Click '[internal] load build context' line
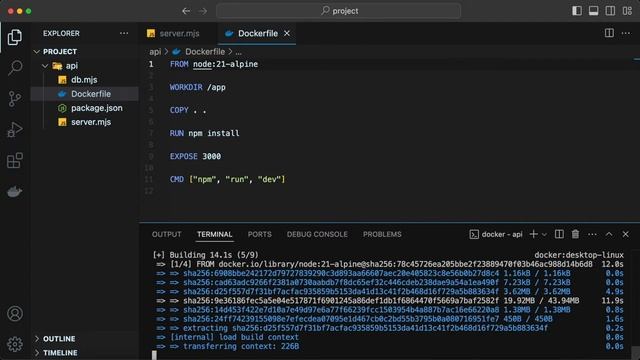This screenshot has height=360, width=640. pyautogui.click(x=234, y=337)
